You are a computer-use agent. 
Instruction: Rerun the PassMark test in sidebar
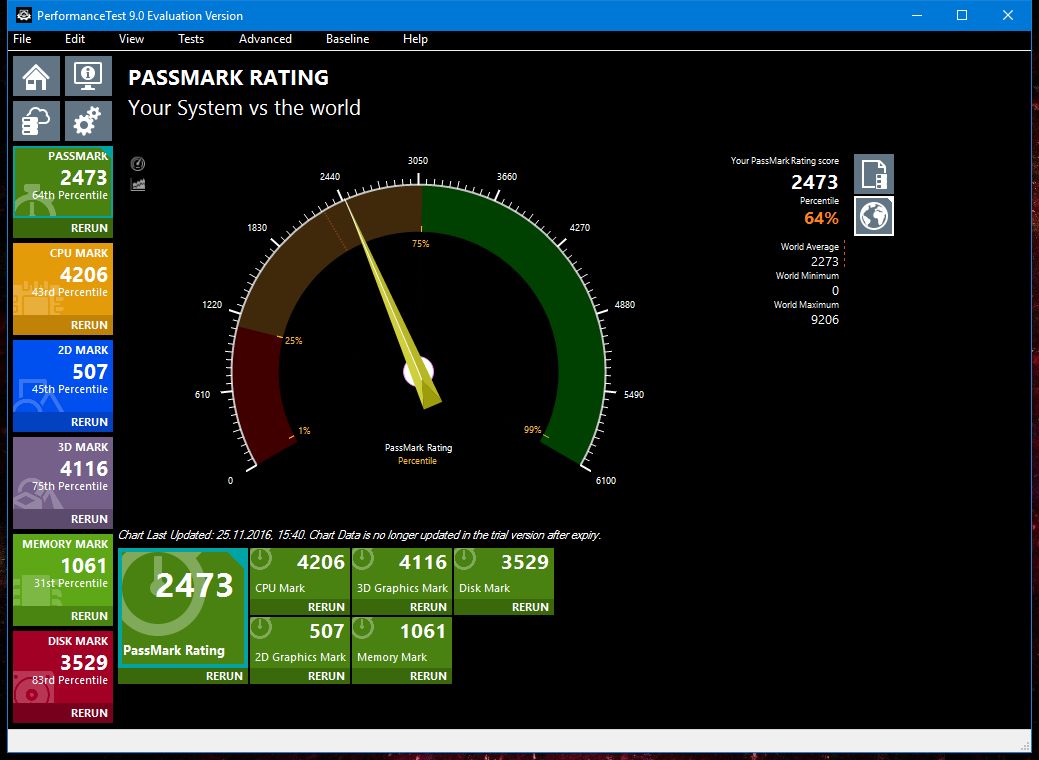coord(89,228)
